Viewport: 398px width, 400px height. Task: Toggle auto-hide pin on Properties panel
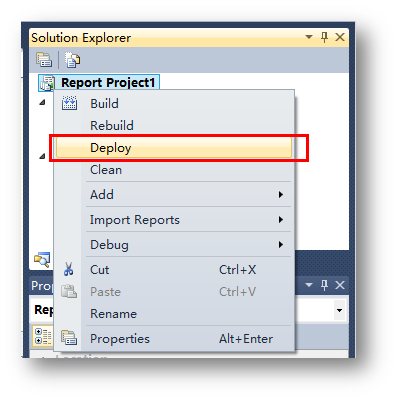coord(324,285)
